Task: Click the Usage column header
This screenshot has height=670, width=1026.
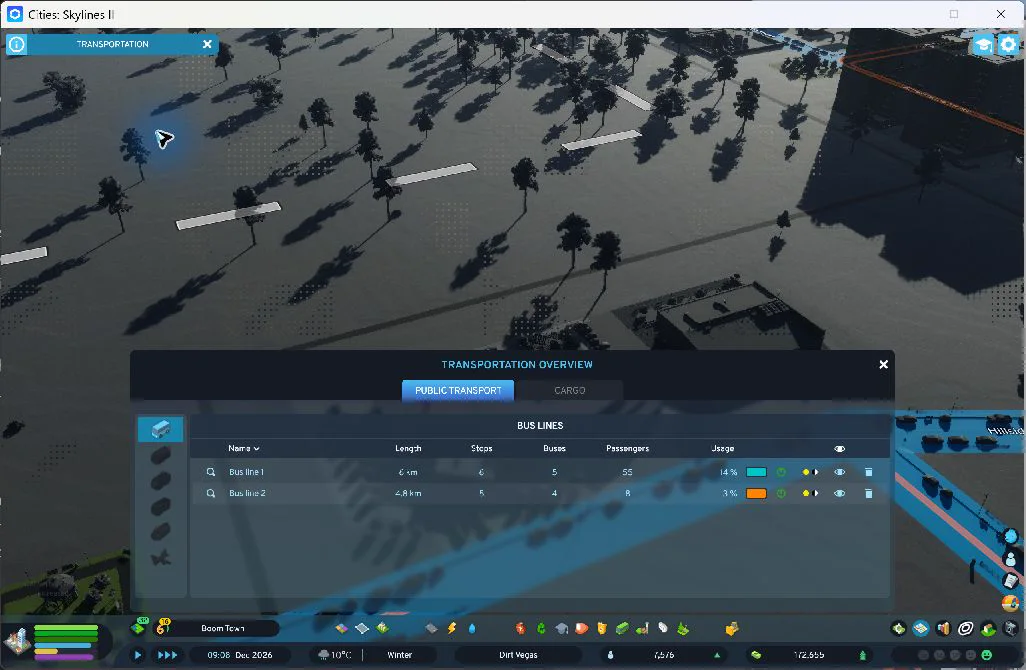Action: point(722,449)
